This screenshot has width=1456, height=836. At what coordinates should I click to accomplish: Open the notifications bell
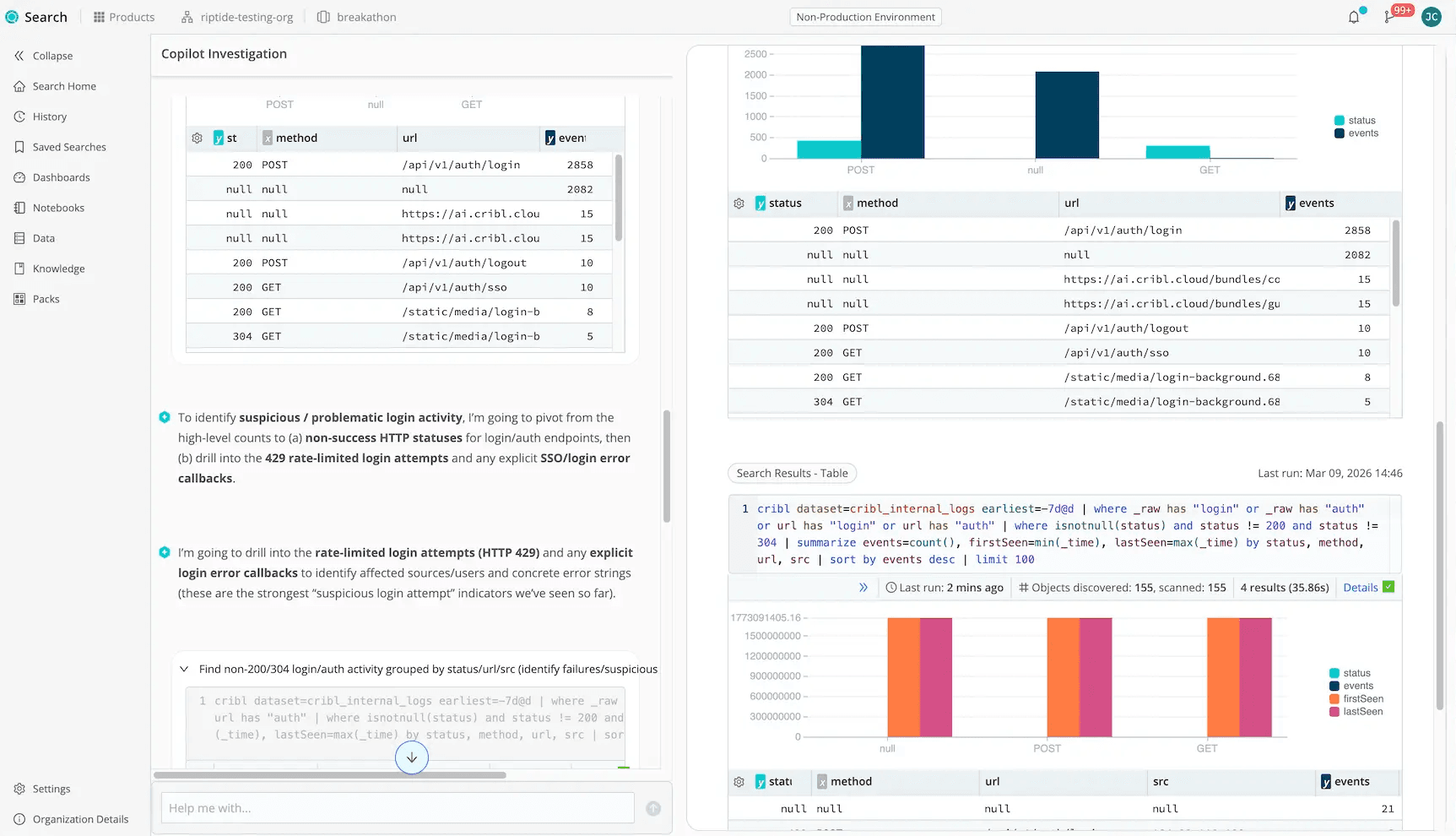click(1355, 16)
